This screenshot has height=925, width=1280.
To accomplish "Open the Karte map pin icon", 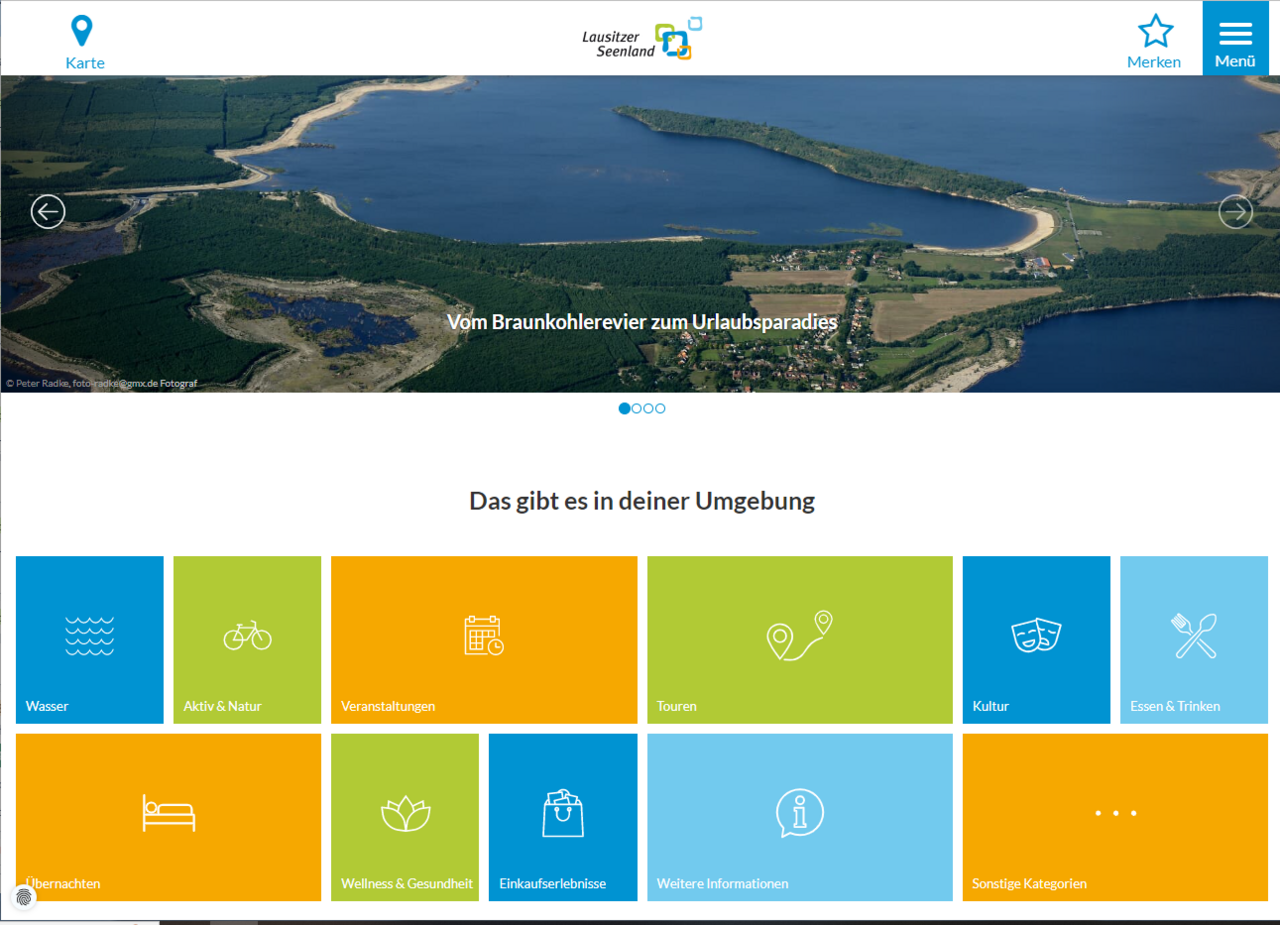I will 83,32.
